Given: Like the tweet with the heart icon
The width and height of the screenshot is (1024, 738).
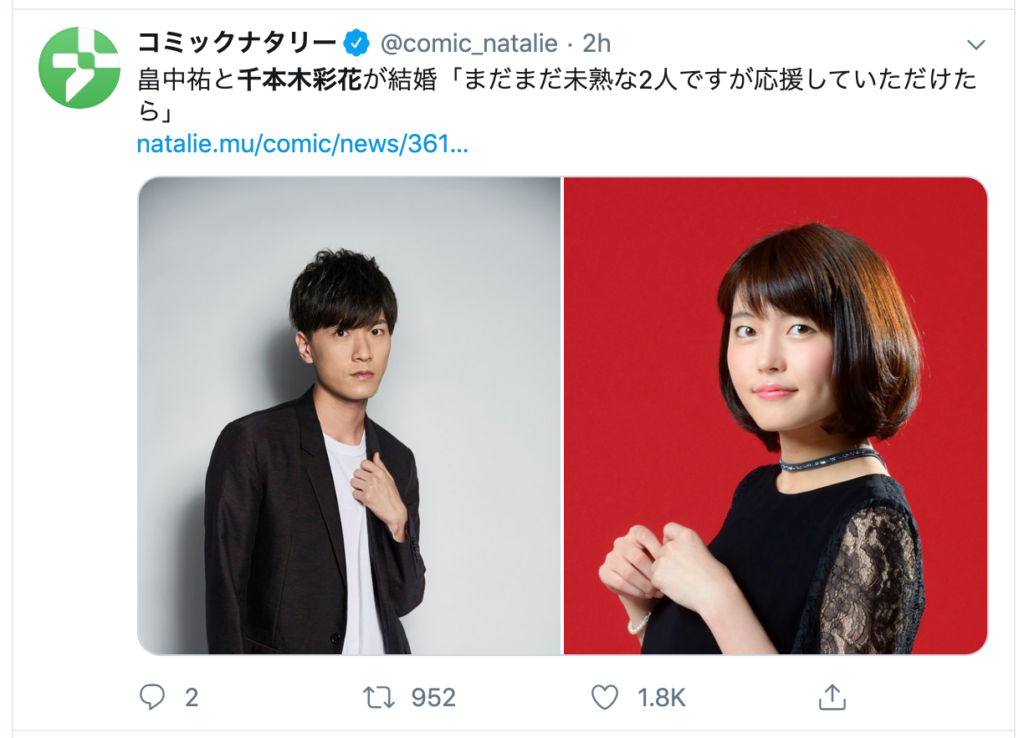Looking at the screenshot, I should click(x=605, y=697).
